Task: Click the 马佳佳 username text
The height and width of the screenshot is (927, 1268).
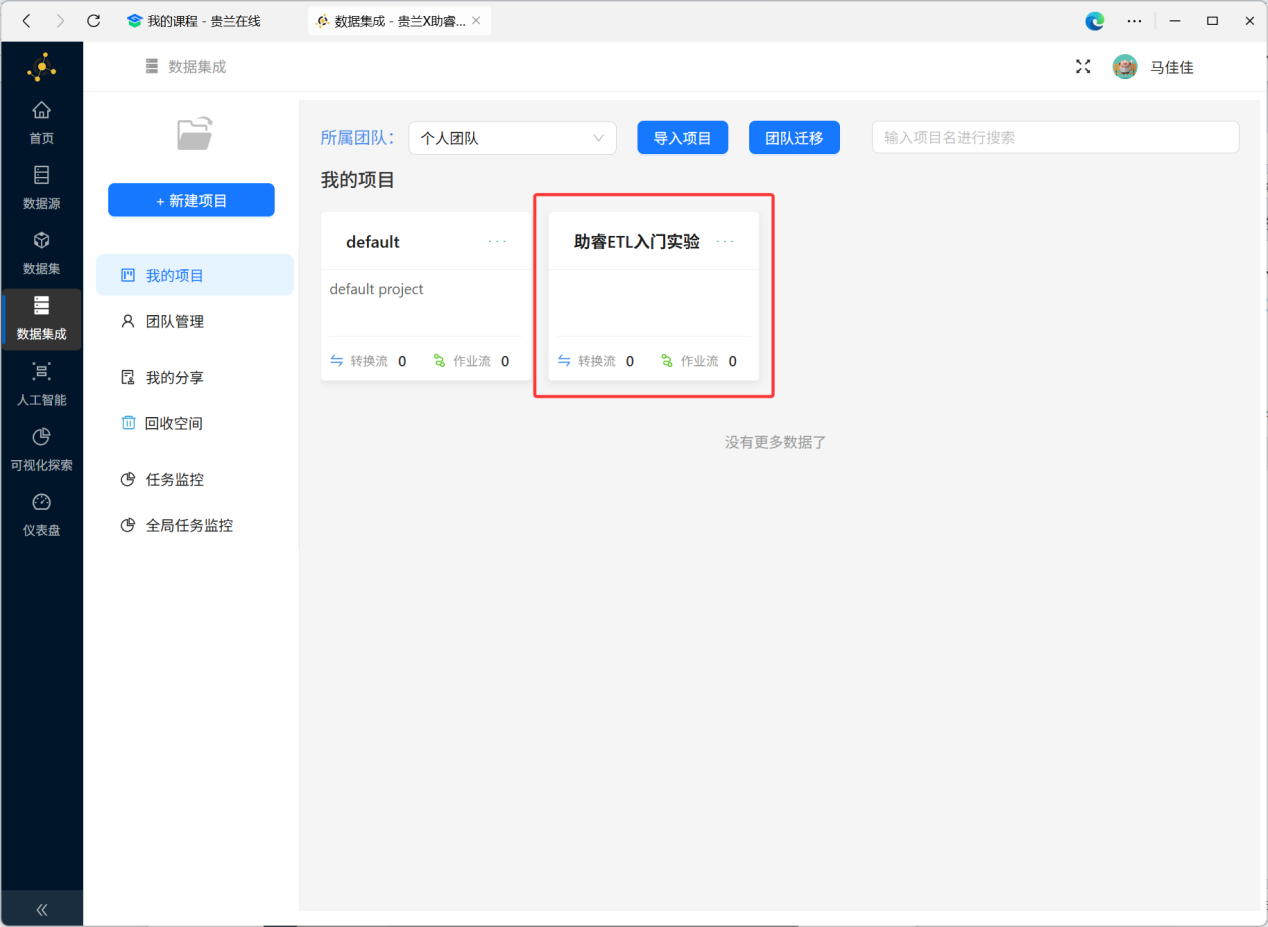Action: click(1171, 67)
